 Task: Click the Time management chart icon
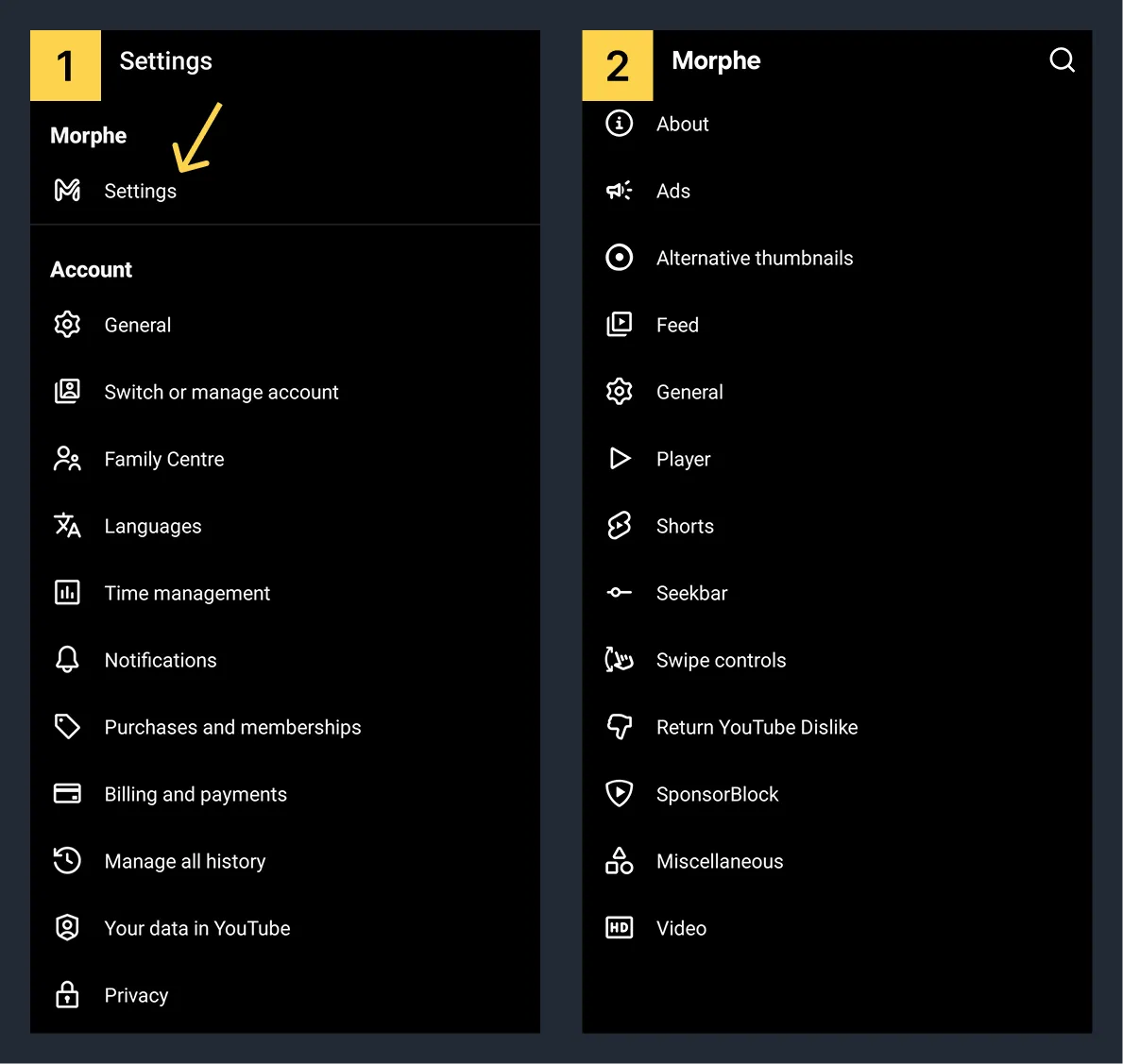67,593
